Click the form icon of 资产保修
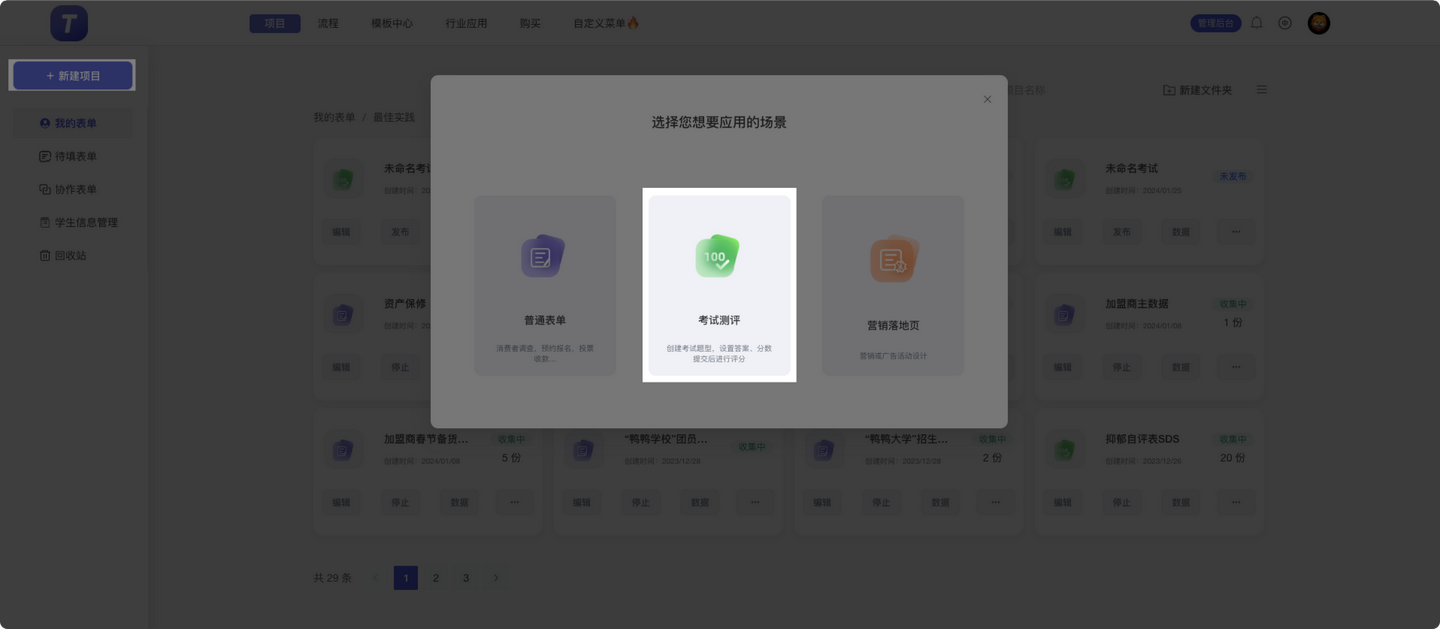 coord(343,315)
